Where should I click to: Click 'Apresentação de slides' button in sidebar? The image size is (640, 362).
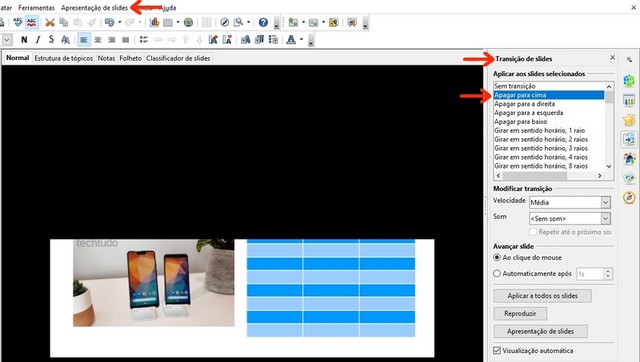point(540,331)
